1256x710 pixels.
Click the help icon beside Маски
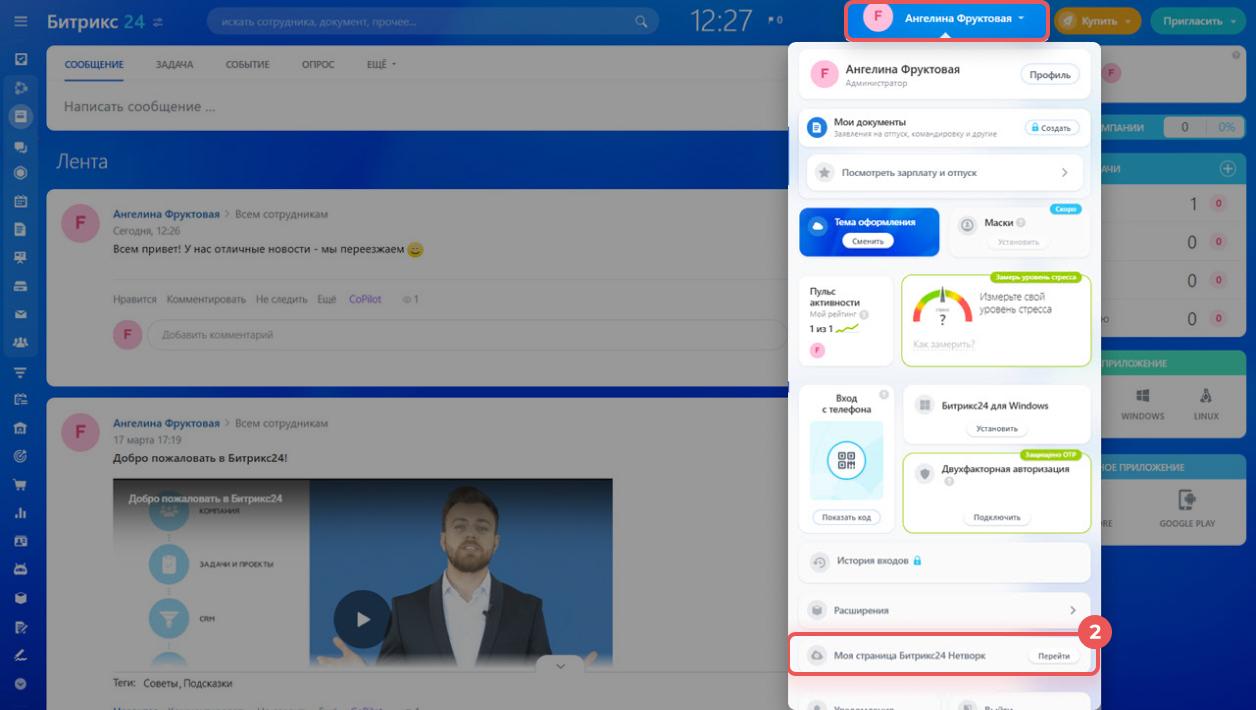(1021, 223)
